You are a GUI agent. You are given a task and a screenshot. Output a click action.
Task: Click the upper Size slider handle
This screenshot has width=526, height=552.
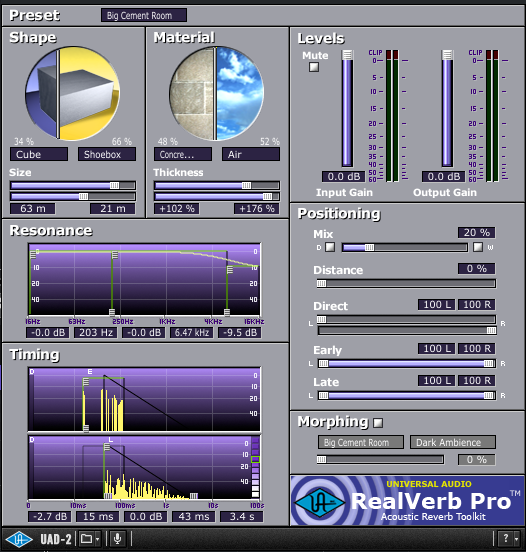[x=114, y=186]
